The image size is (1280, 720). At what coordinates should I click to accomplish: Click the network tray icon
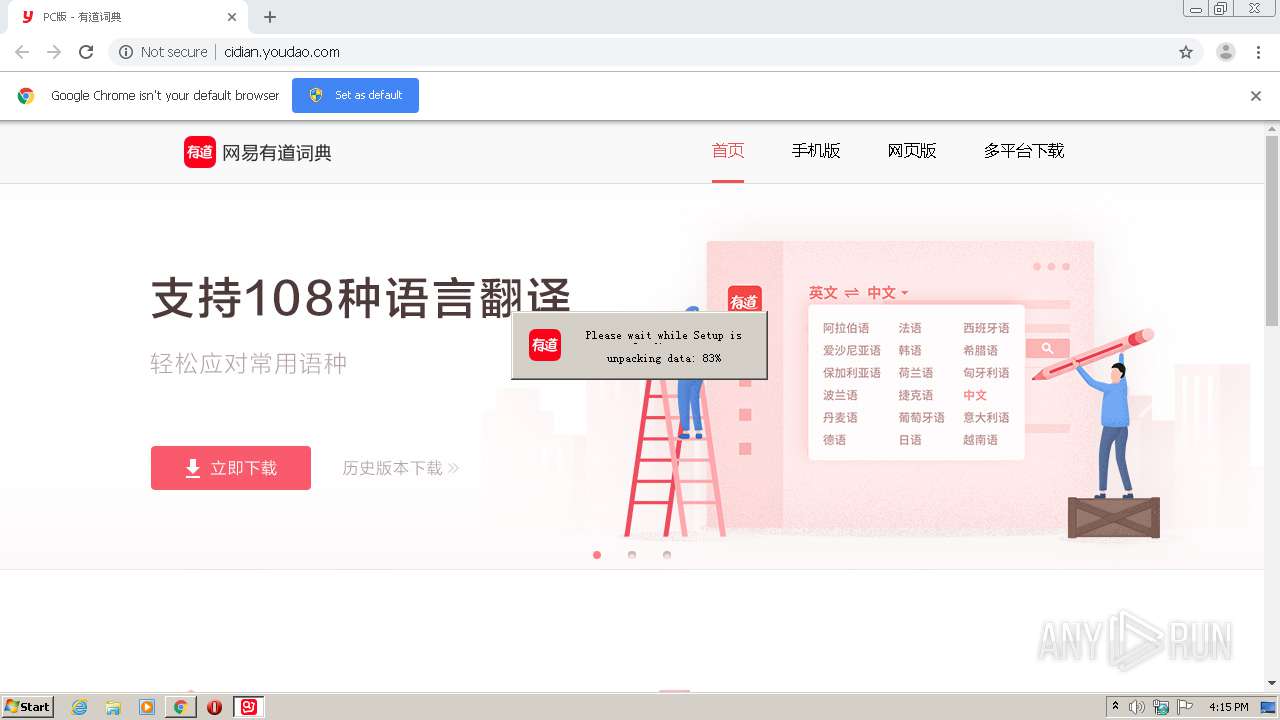[1161, 707]
